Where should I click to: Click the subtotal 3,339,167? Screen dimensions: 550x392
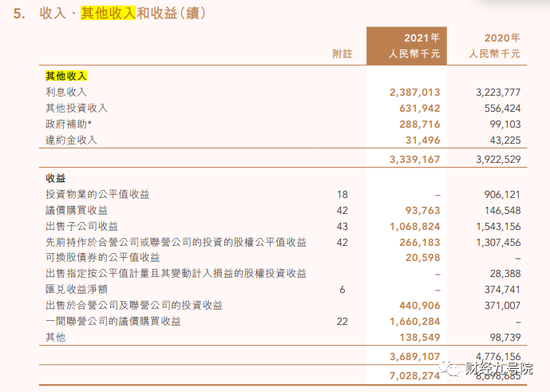click(415, 160)
